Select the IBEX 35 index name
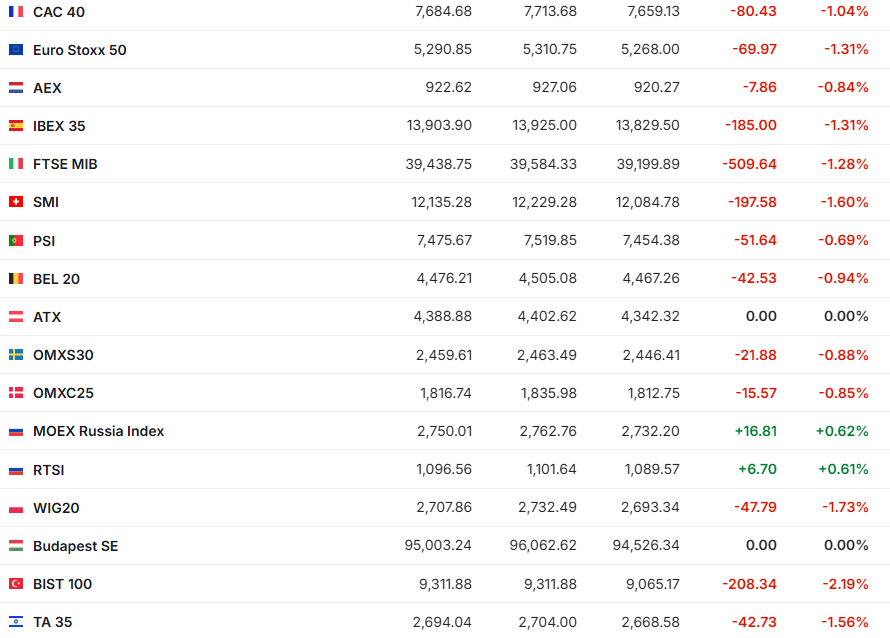 [60, 126]
